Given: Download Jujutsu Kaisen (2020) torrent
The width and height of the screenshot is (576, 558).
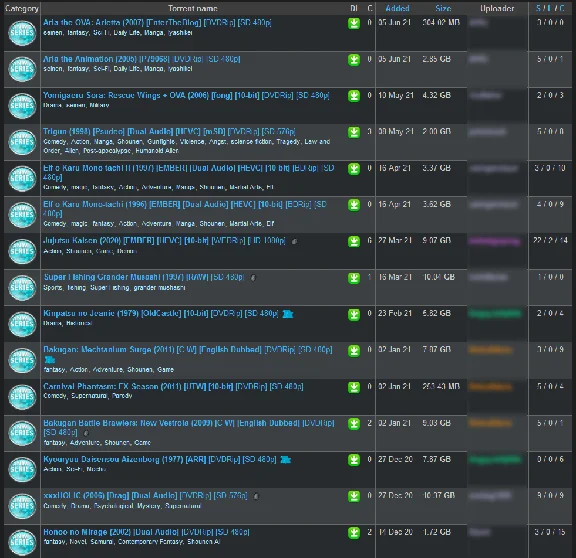Looking at the screenshot, I should (354, 242).
